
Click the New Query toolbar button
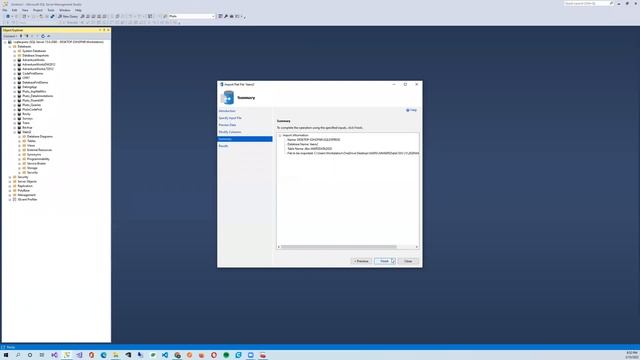(x=68, y=16)
